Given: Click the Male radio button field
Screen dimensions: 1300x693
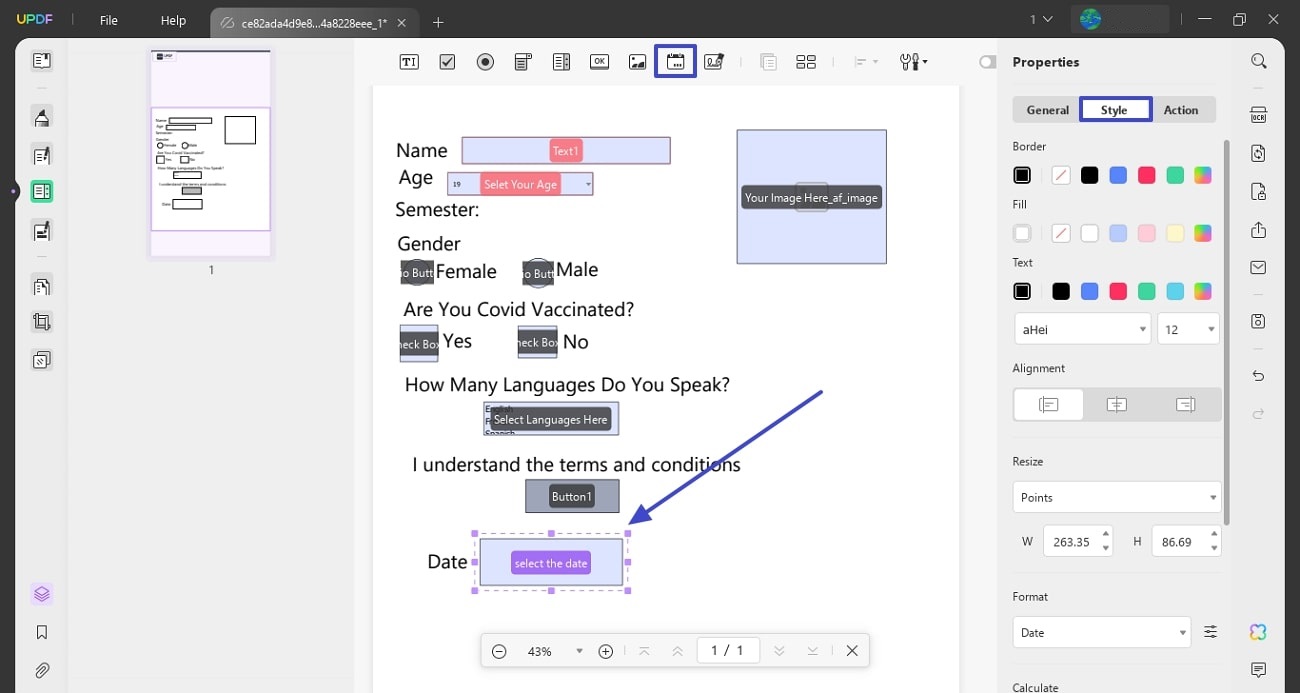Looking at the screenshot, I should pos(537,271).
